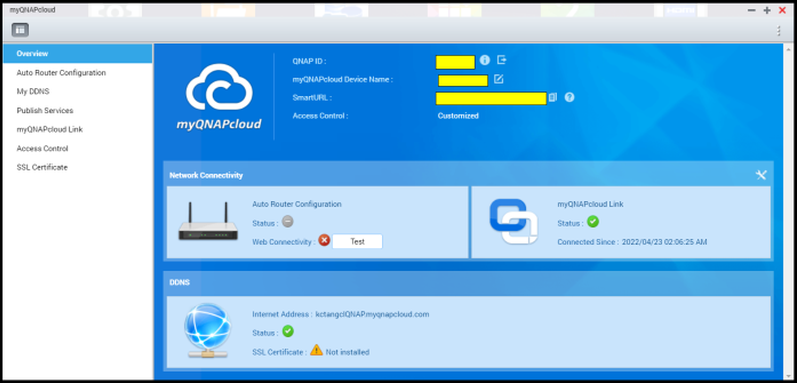797x383 pixels.
Task: Open Access Control settings in sidebar
Action: pyautogui.click(x=42, y=148)
